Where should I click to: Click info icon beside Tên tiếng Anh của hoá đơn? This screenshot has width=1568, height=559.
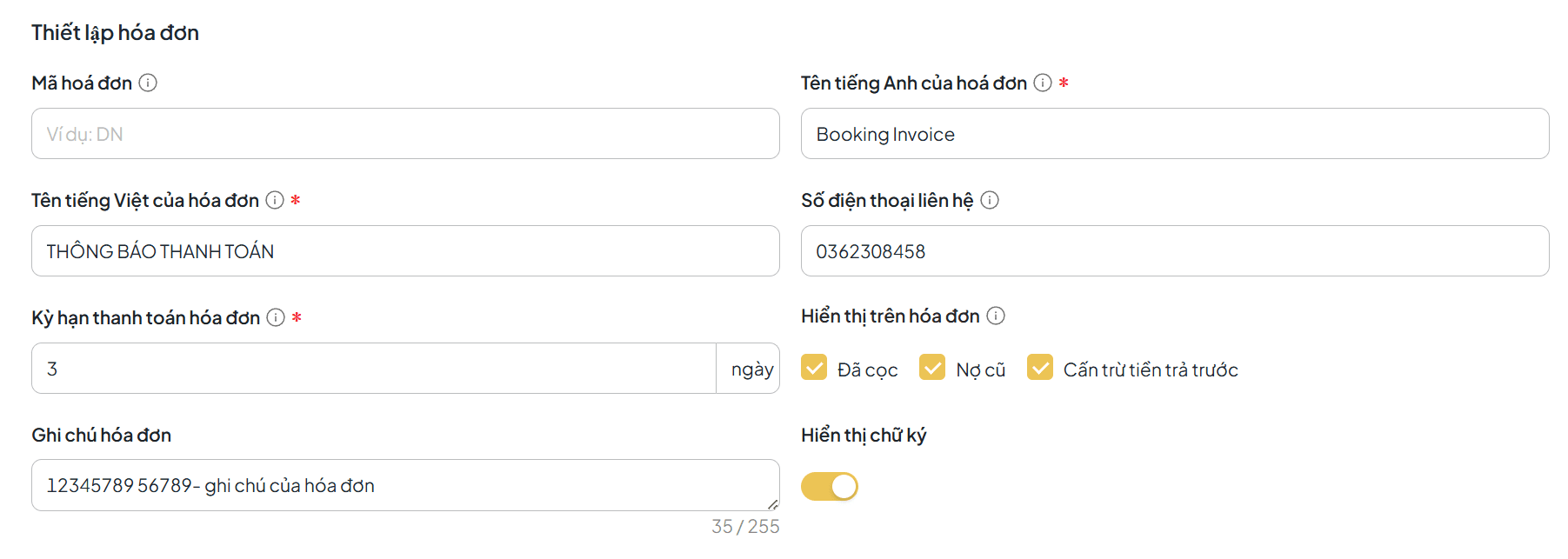tap(1043, 83)
